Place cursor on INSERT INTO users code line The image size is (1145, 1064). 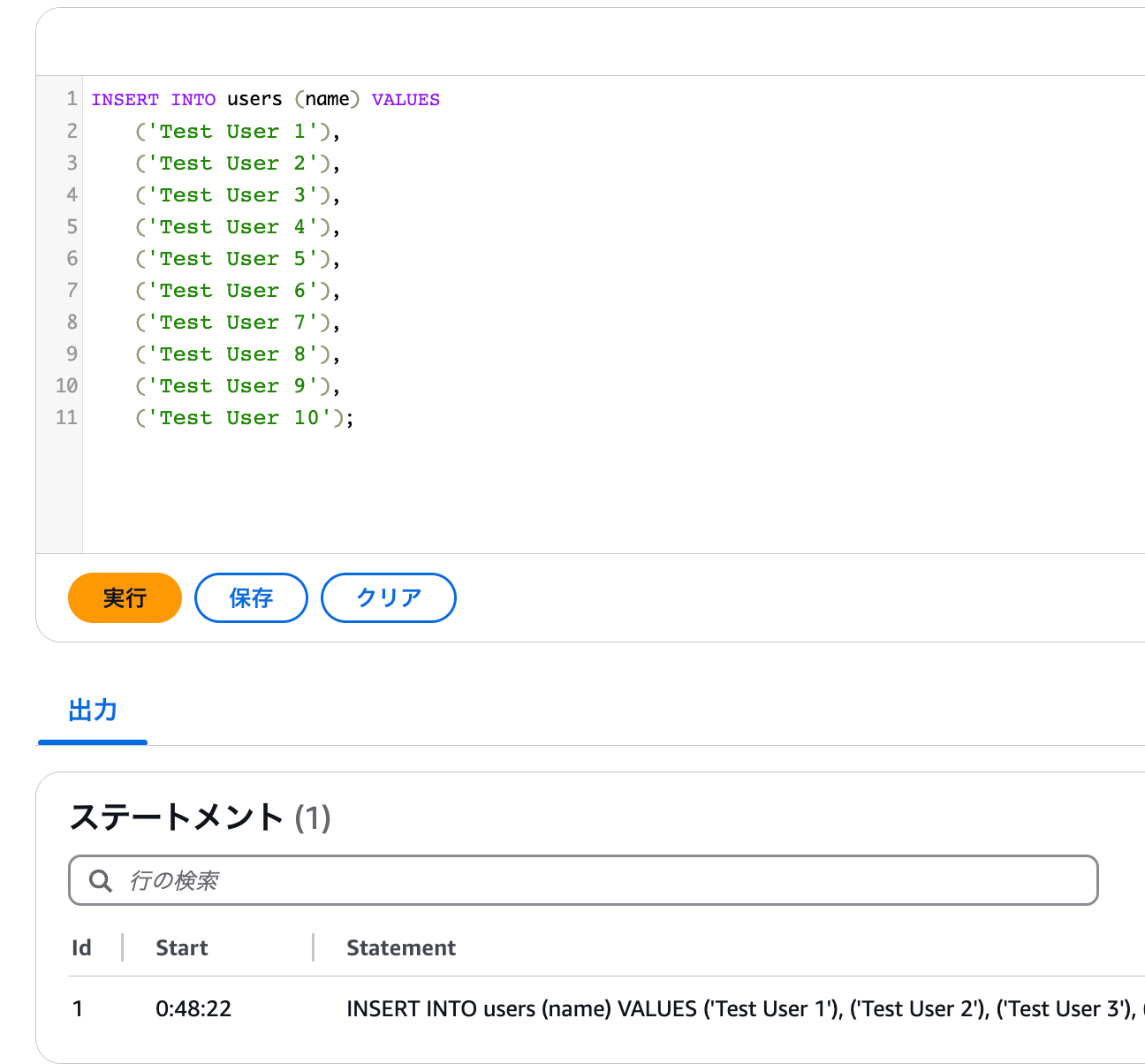(x=265, y=99)
